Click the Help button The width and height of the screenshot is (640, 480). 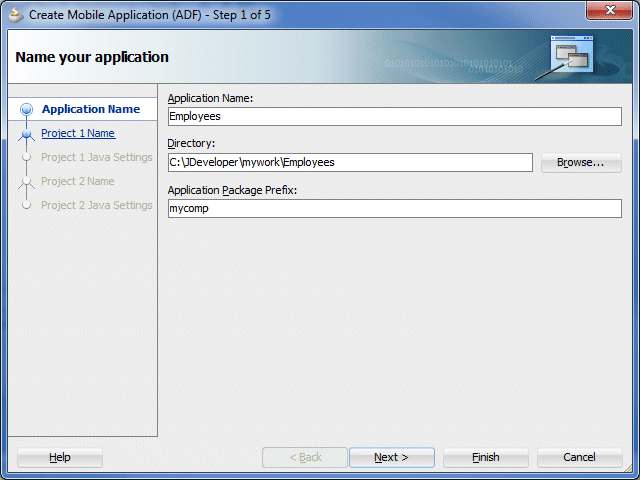[x=60, y=457]
